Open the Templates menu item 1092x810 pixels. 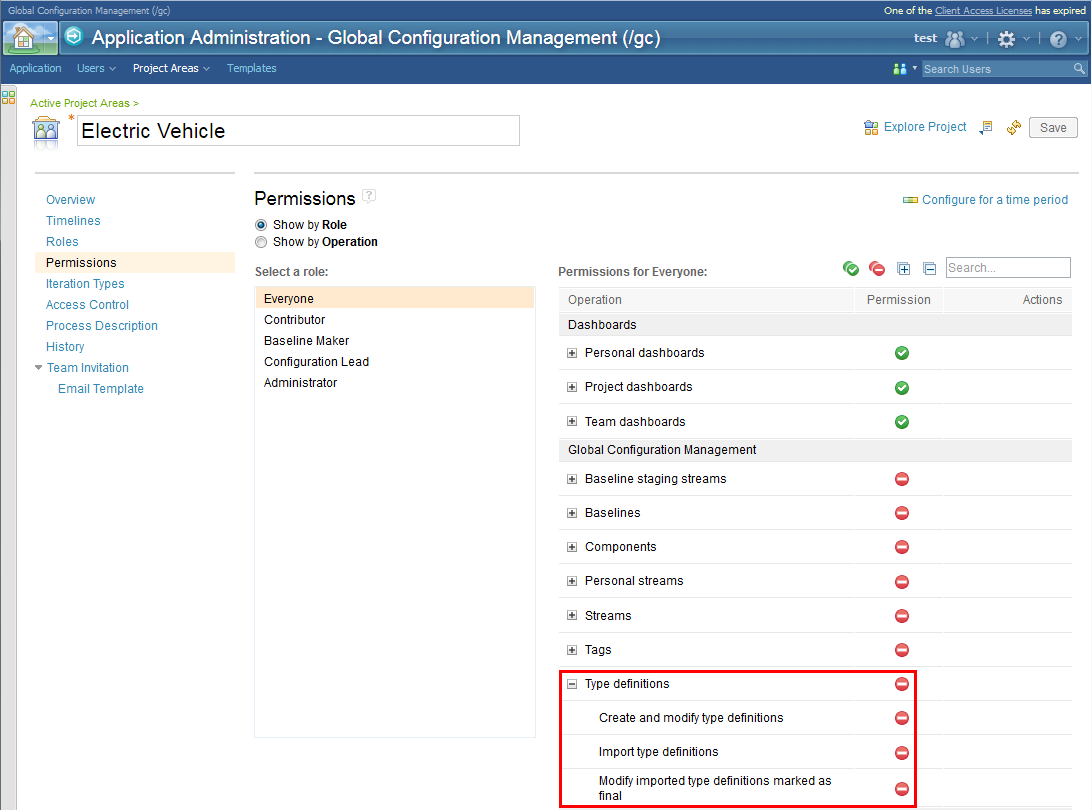(251, 69)
